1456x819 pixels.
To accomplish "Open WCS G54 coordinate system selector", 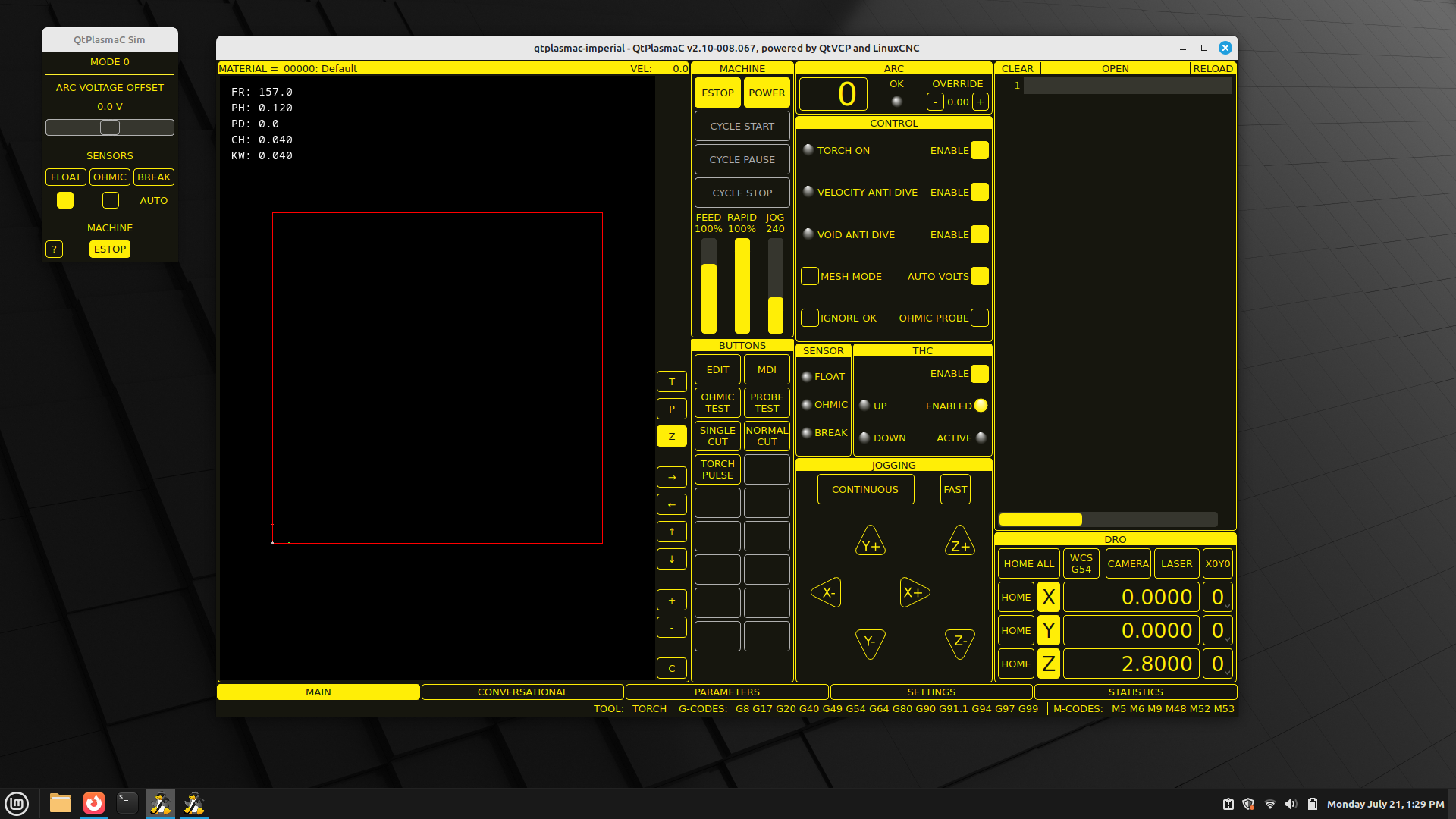I will 1081,563.
